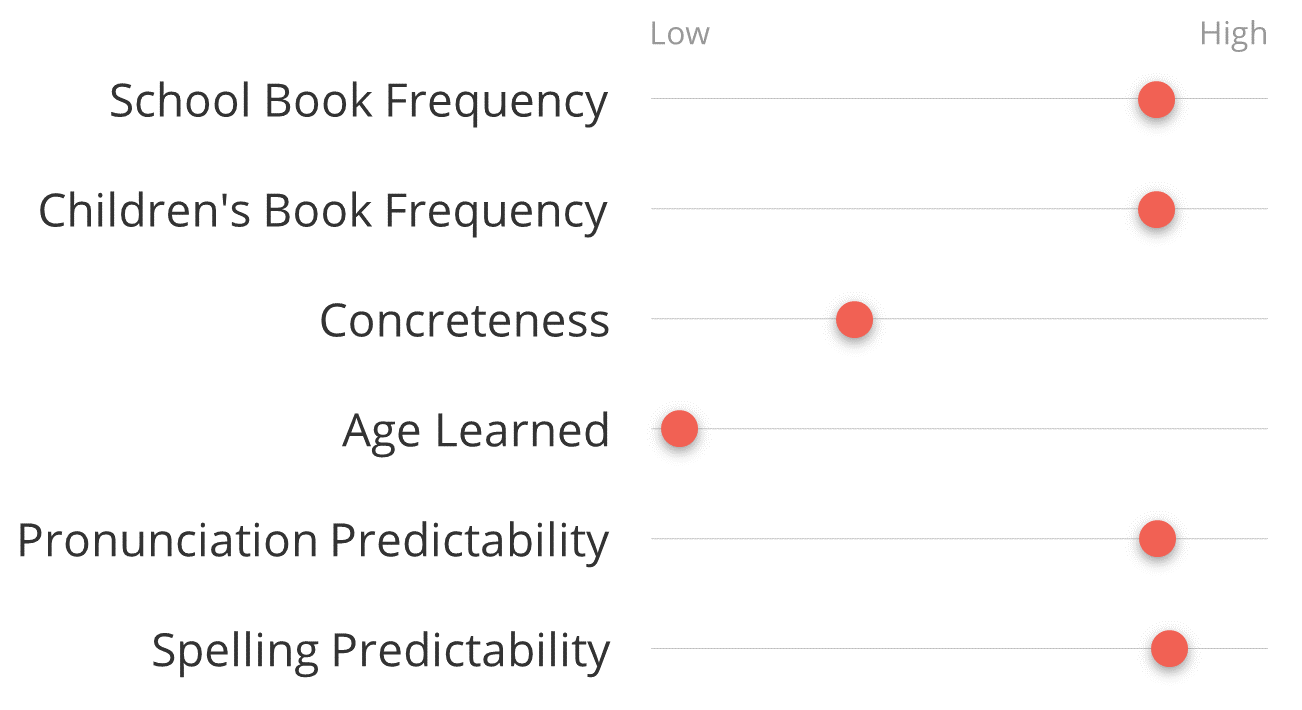The image size is (1302, 710).
Task: Click the Spelling Predictability slider dot
Action: (x=1168, y=649)
